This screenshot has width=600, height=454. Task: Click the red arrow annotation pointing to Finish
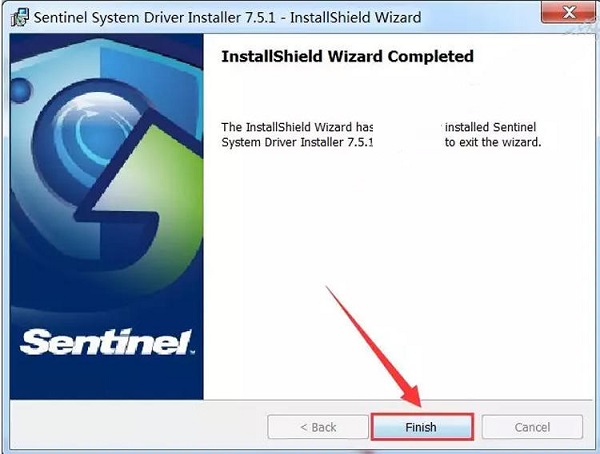point(377,348)
